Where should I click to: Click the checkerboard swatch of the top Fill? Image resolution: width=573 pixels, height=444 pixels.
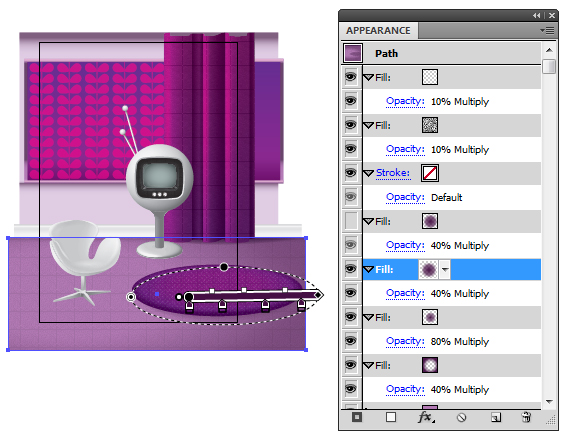(x=430, y=77)
